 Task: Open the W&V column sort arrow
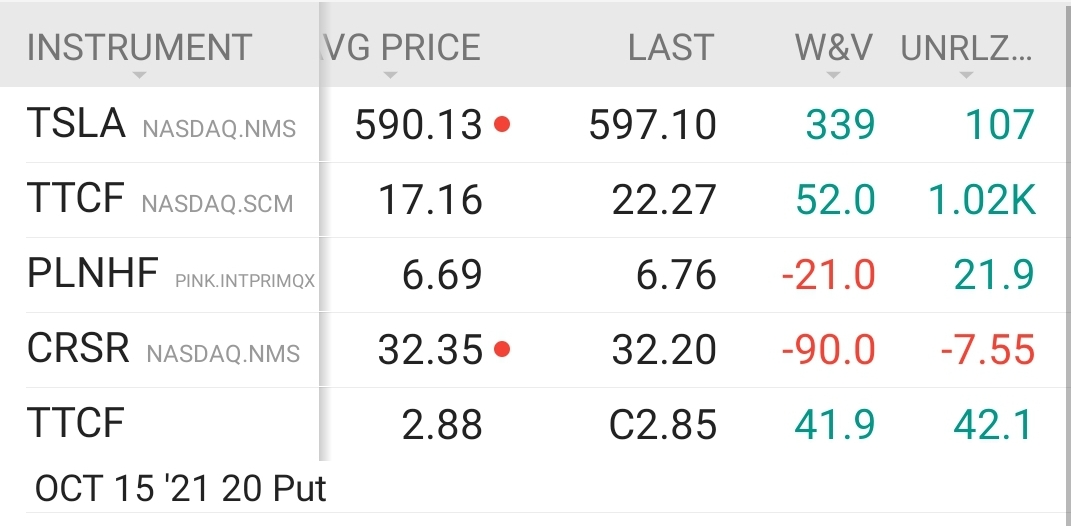point(834,76)
